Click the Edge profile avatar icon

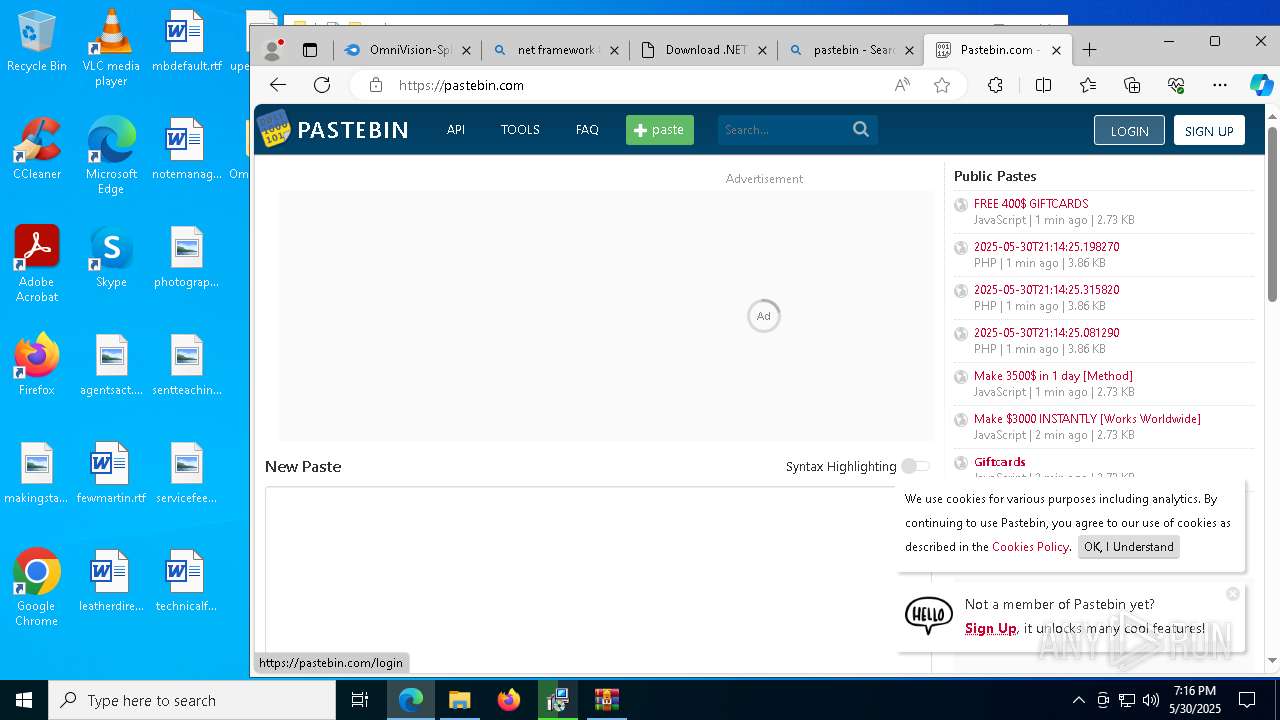(x=272, y=49)
